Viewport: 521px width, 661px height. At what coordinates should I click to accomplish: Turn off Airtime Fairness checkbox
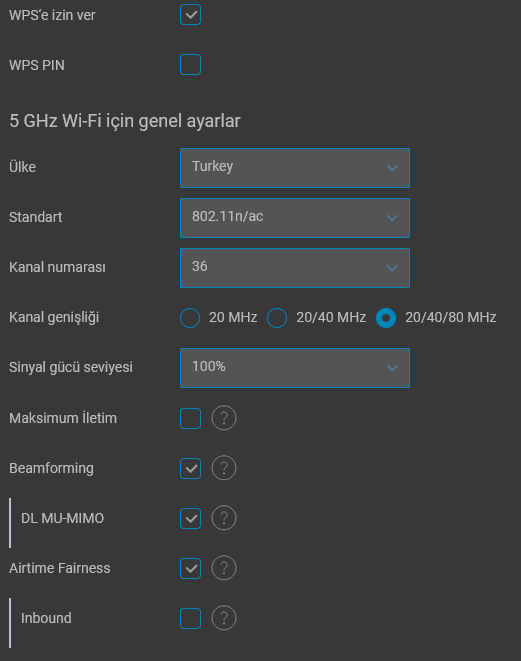[191, 568]
